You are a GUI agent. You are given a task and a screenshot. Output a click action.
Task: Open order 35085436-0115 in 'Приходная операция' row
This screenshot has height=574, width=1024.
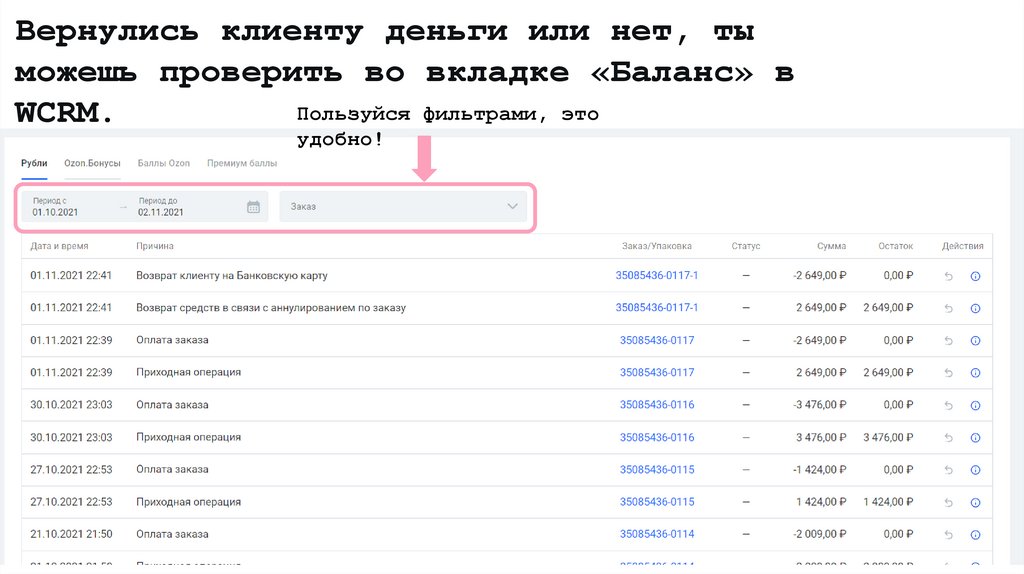pyautogui.click(x=657, y=502)
